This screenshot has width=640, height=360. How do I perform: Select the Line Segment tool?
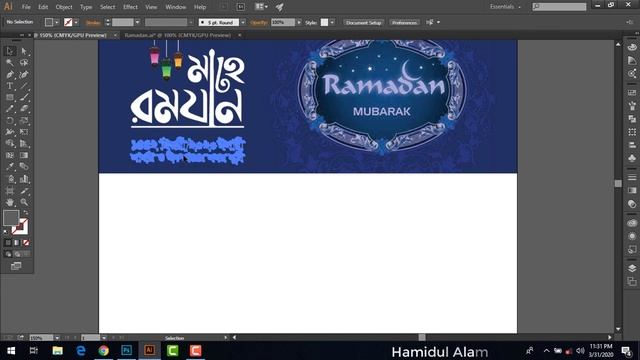point(24,86)
